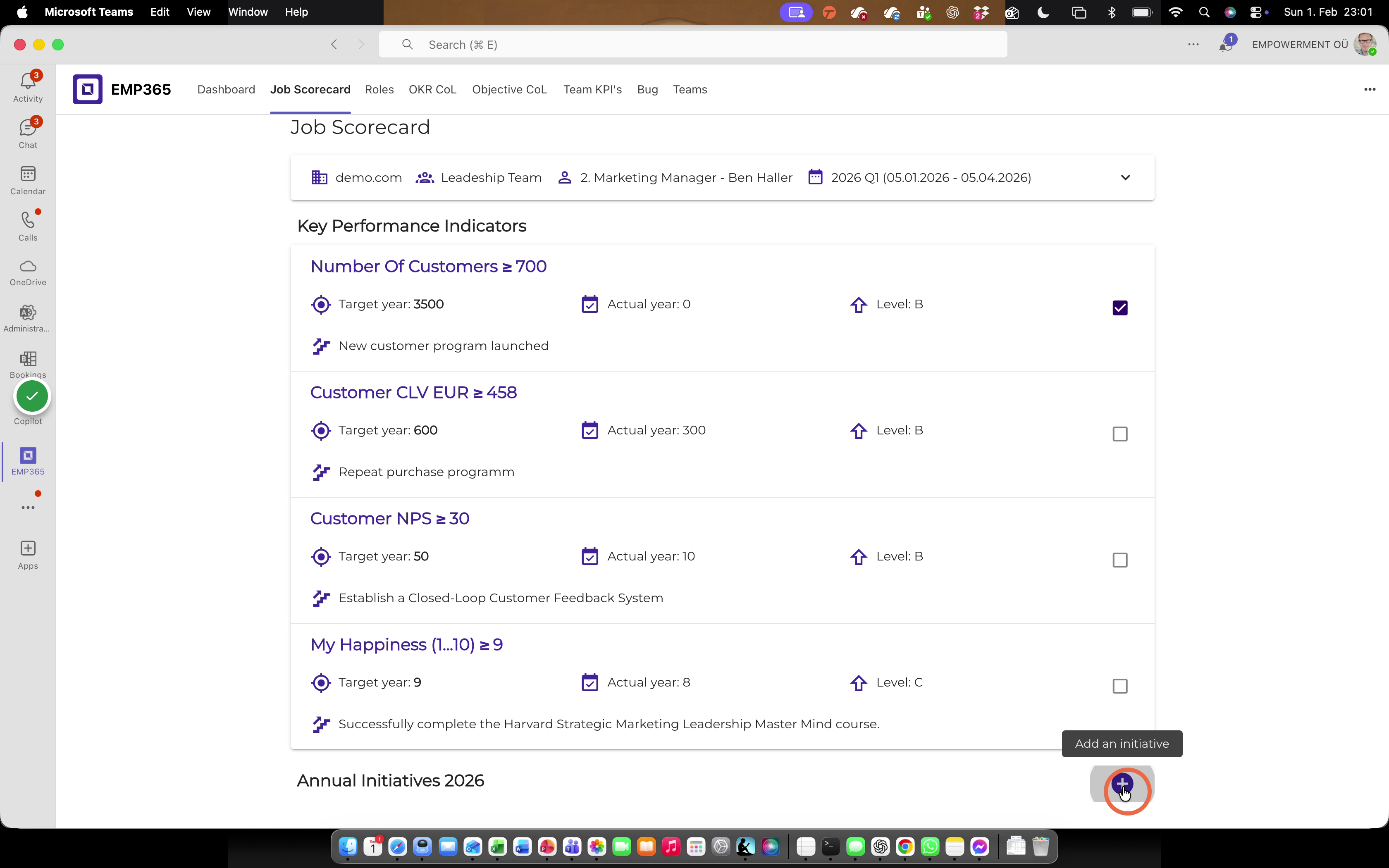This screenshot has height=868, width=1389.
Task: Open Chat in the Teams sidebar
Action: click(x=28, y=133)
